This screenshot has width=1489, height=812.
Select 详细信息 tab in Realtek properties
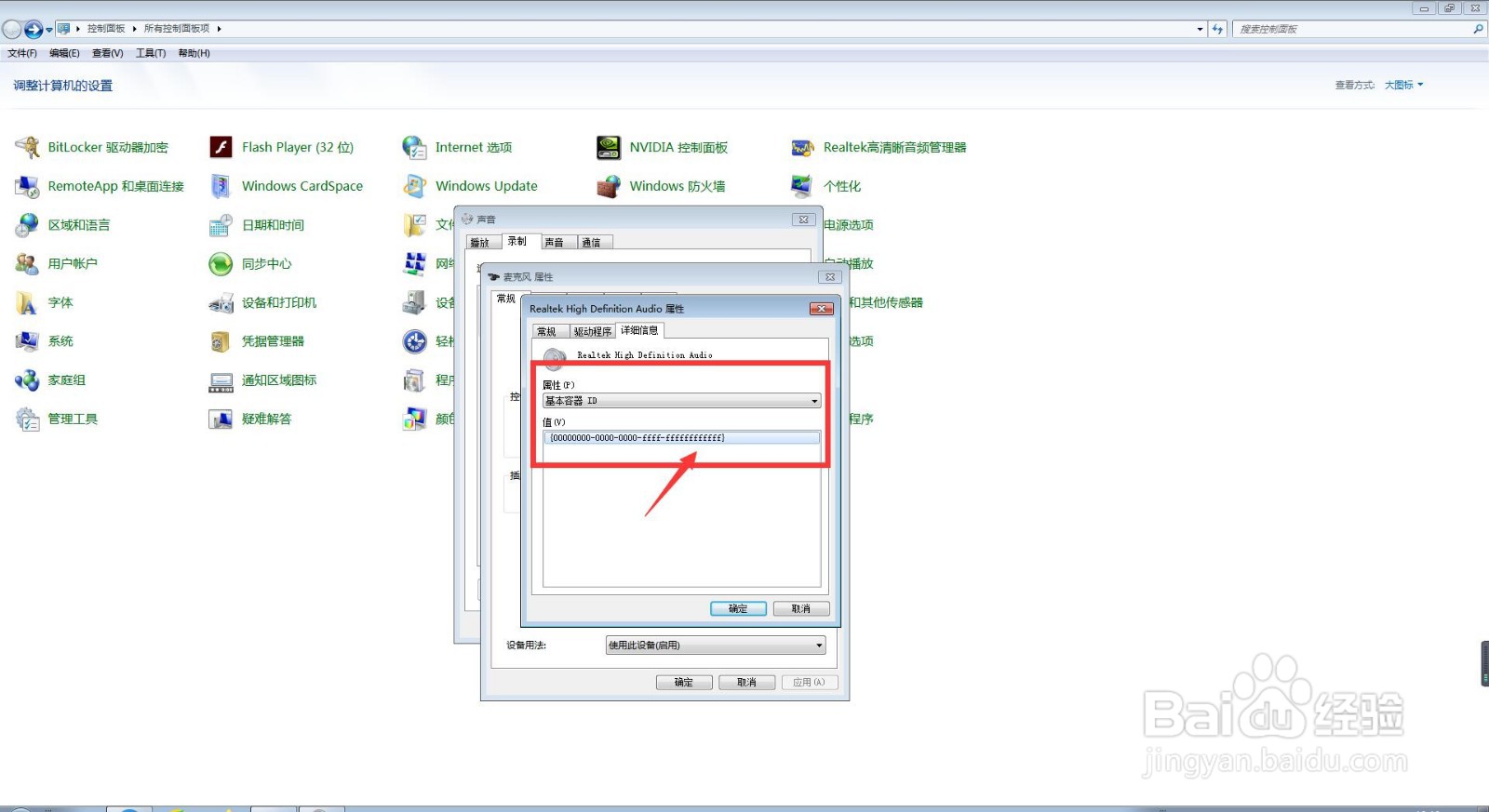click(639, 330)
